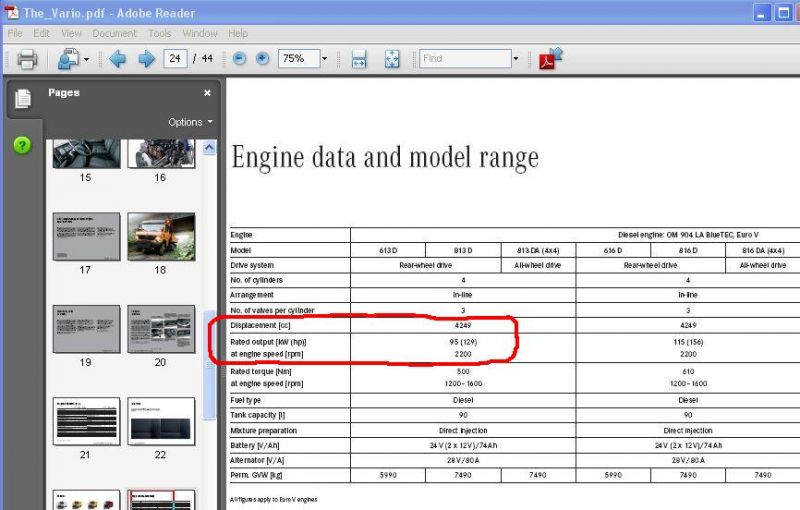800x510 pixels.
Task: Click the 'Displacement [cc]' row label
Action: point(260,325)
